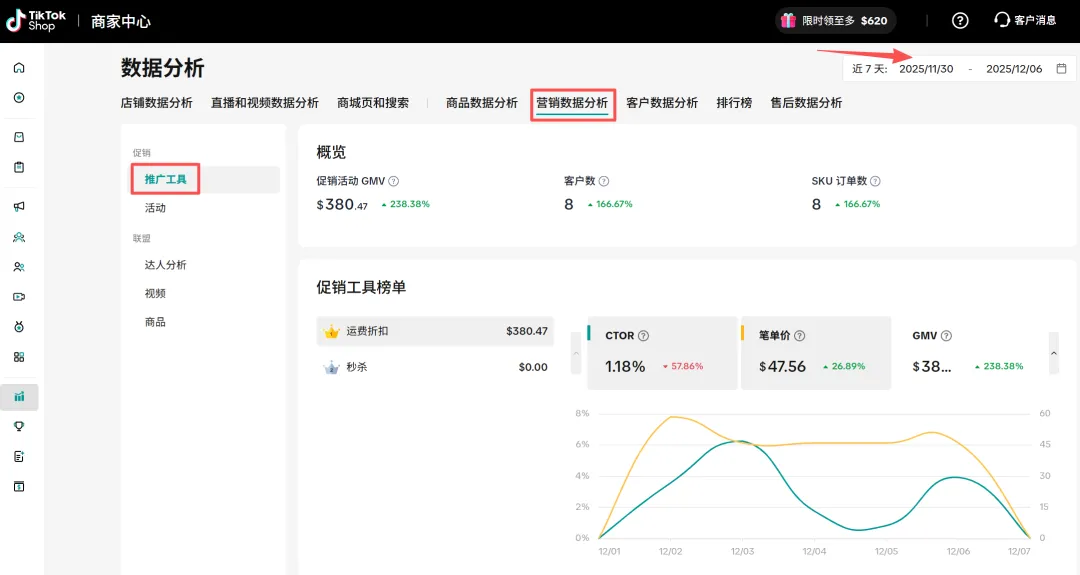Click the left arrow of metric carousel

point(576,353)
